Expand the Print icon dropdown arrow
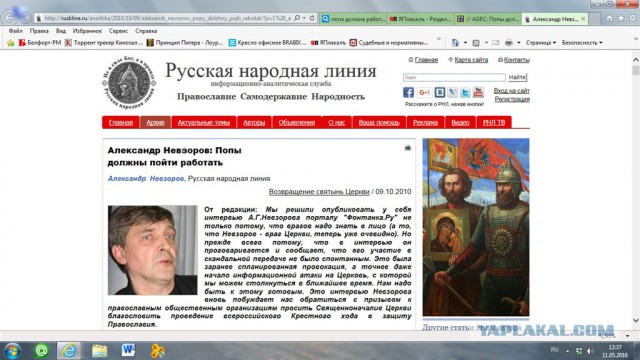The height and width of the screenshot is (360, 640). tap(519, 42)
